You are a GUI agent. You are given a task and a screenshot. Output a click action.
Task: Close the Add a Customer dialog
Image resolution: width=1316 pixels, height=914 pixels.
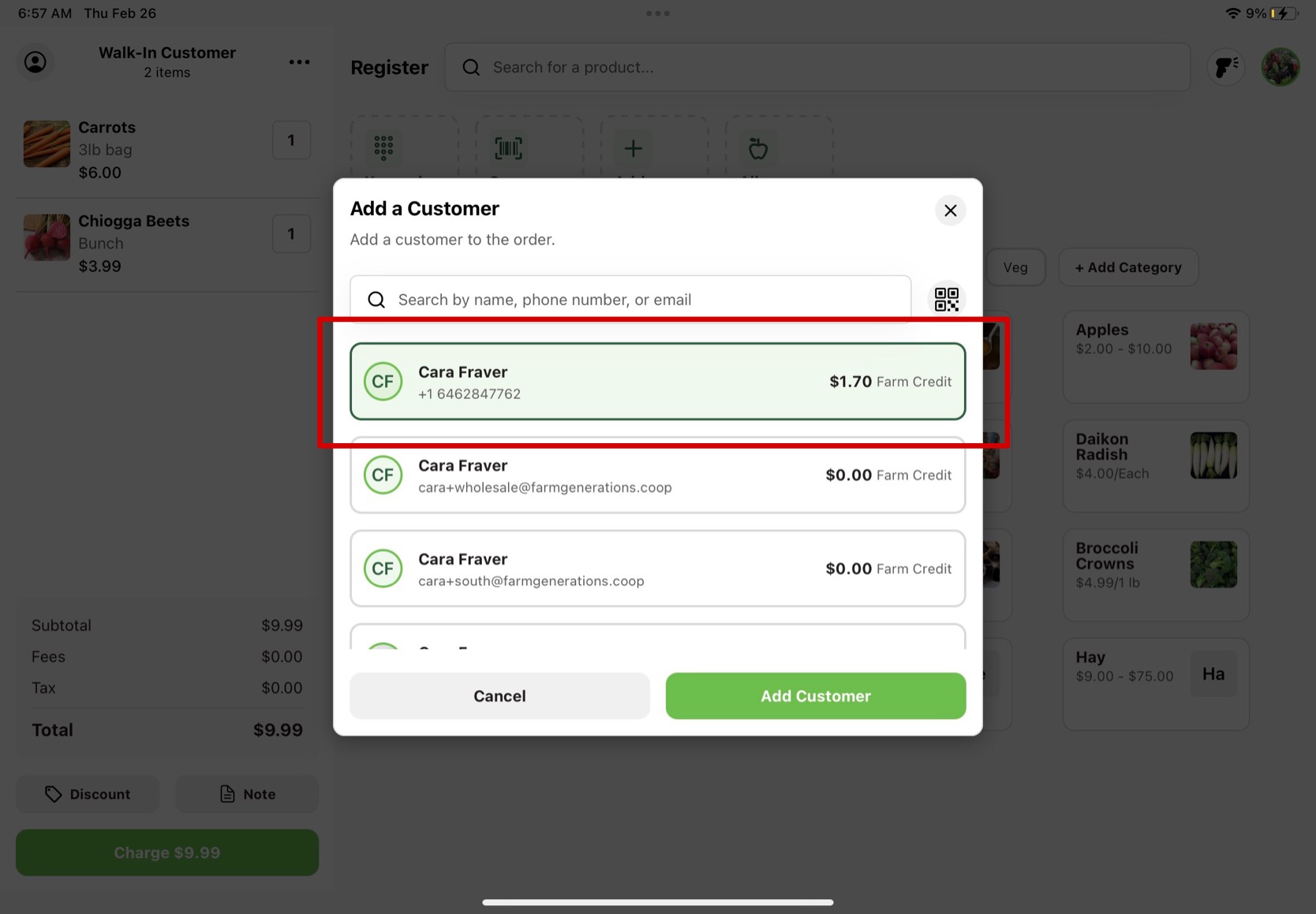click(950, 211)
